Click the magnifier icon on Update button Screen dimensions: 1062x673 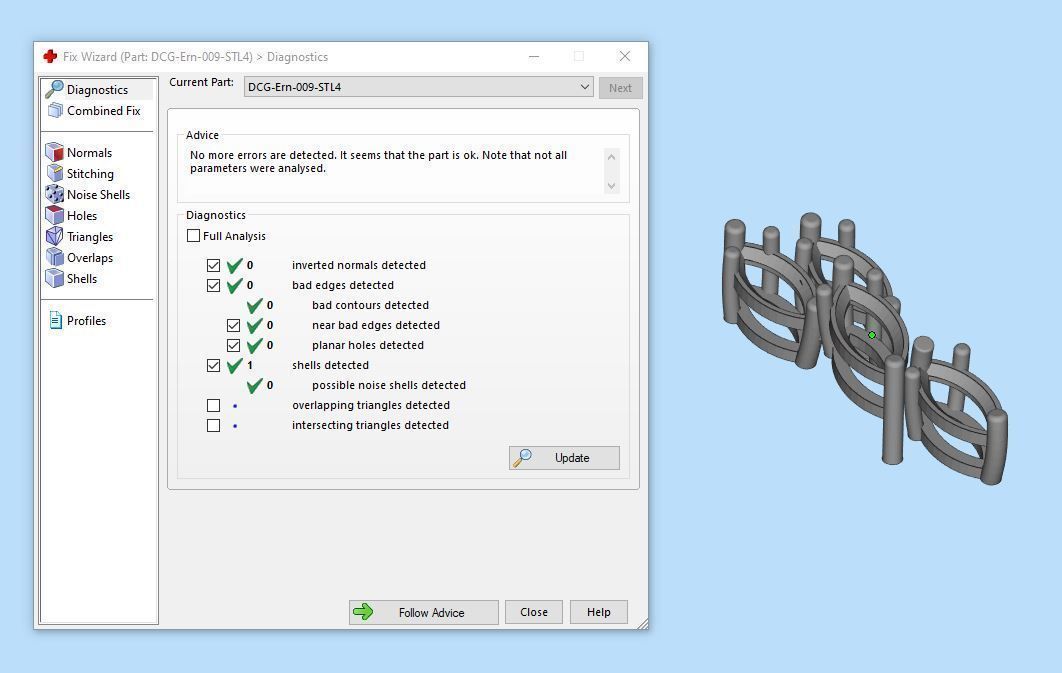pos(522,458)
